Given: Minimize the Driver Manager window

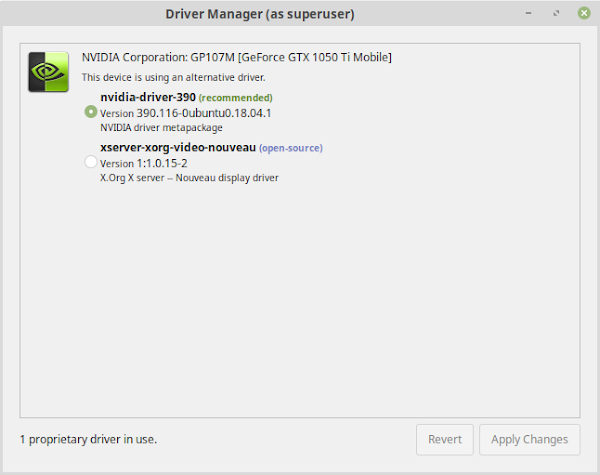Looking at the screenshot, I should coord(528,13).
